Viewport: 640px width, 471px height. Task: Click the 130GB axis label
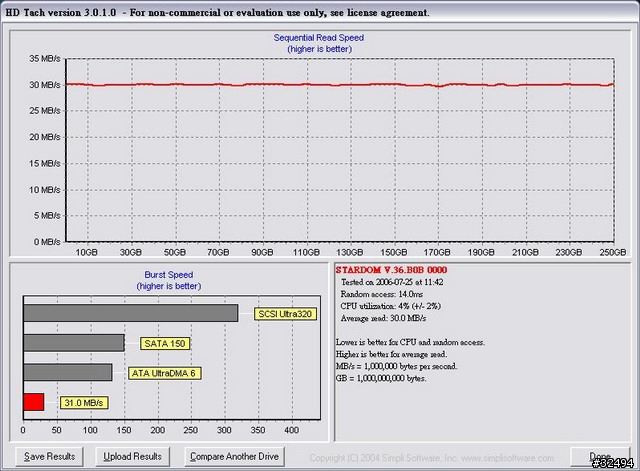tap(350, 252)
